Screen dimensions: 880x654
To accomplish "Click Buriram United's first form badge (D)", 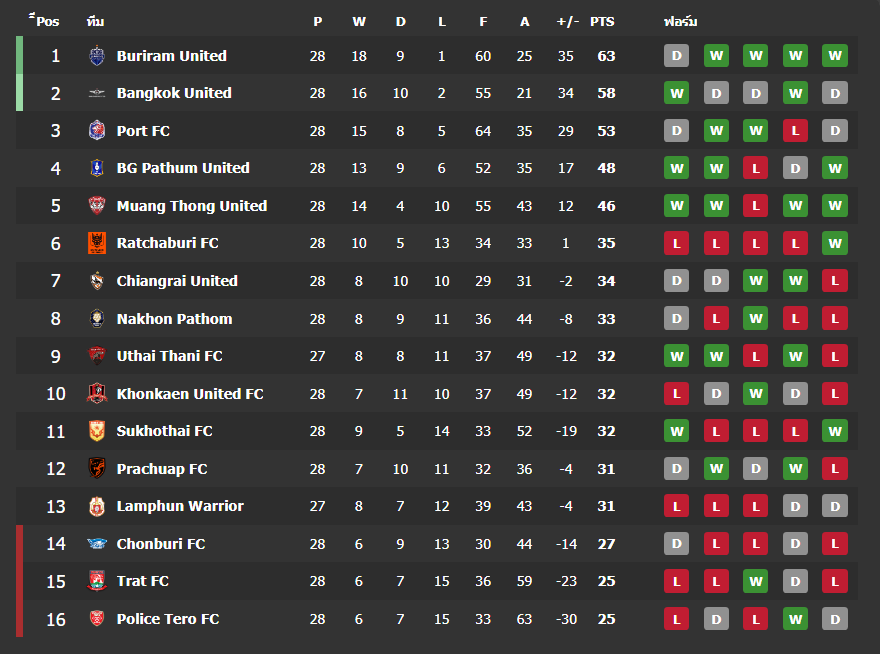I will (x=677, y=56).
